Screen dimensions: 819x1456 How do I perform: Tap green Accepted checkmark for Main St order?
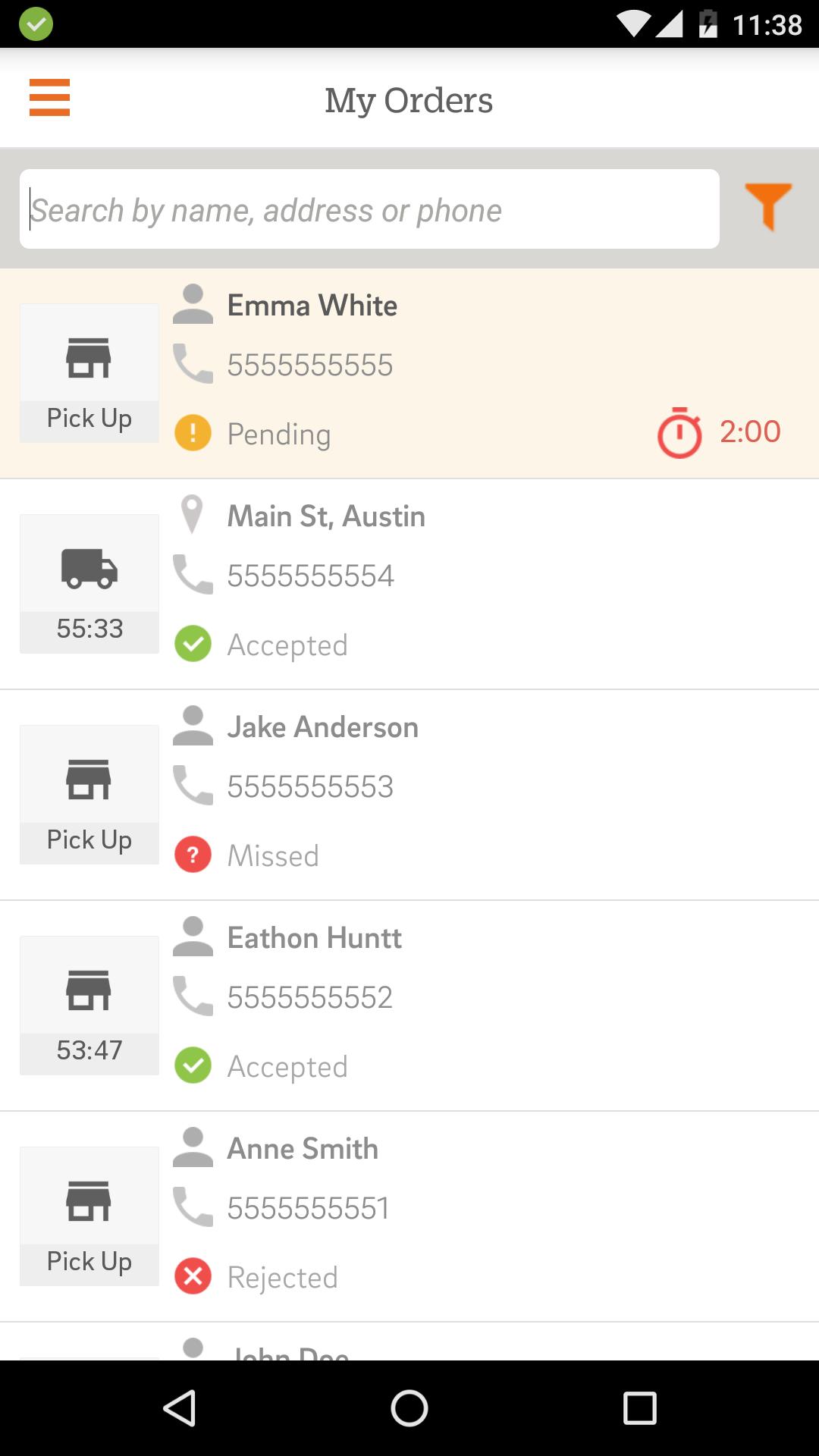point(193,644)
